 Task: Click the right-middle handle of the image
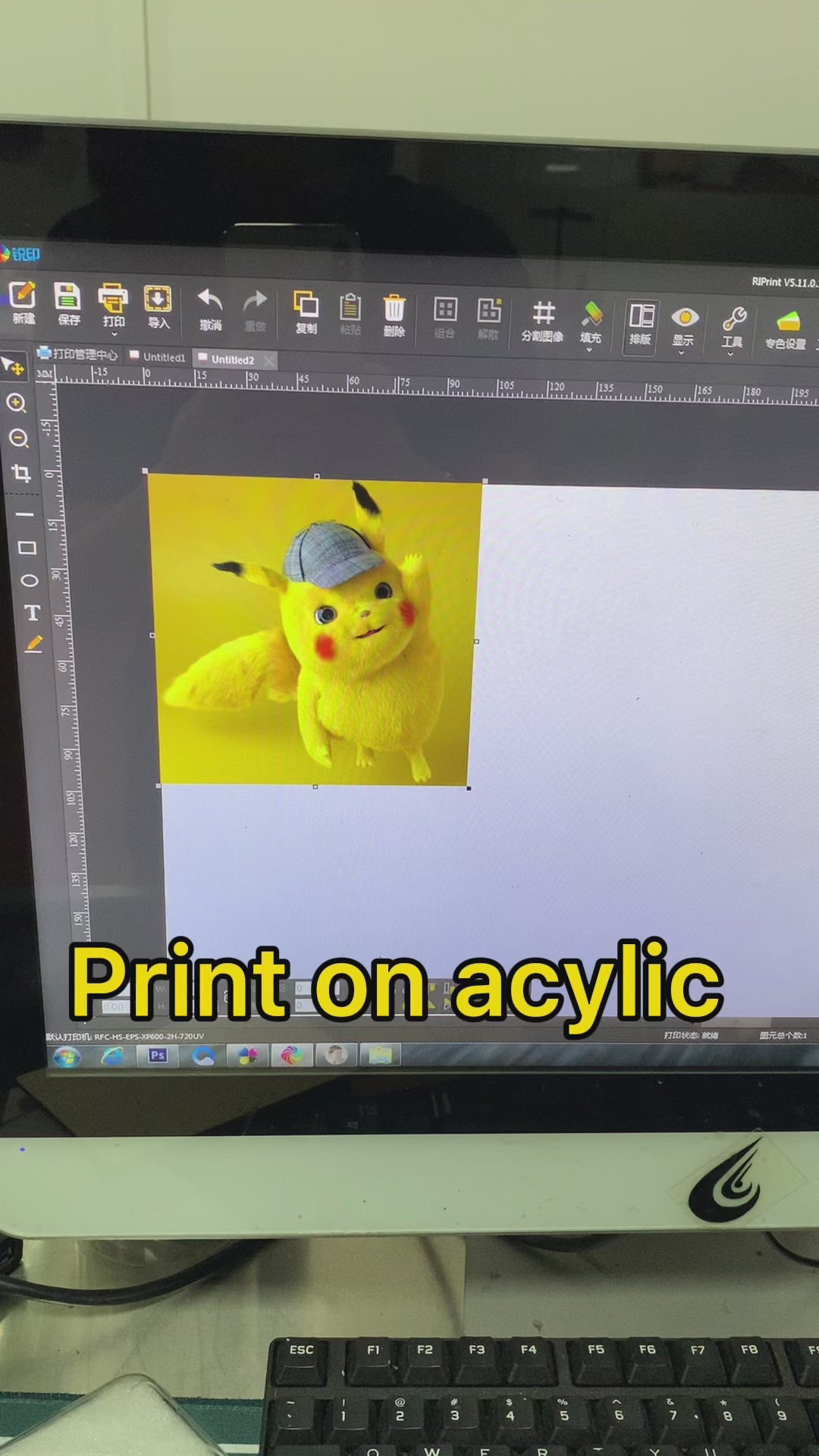(476, 642)
